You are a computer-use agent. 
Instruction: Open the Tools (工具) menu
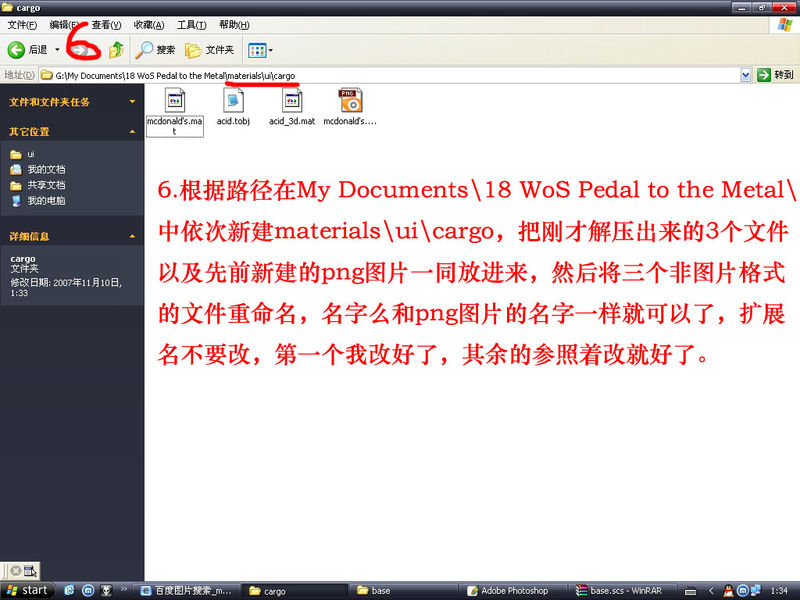coord(191,24)
